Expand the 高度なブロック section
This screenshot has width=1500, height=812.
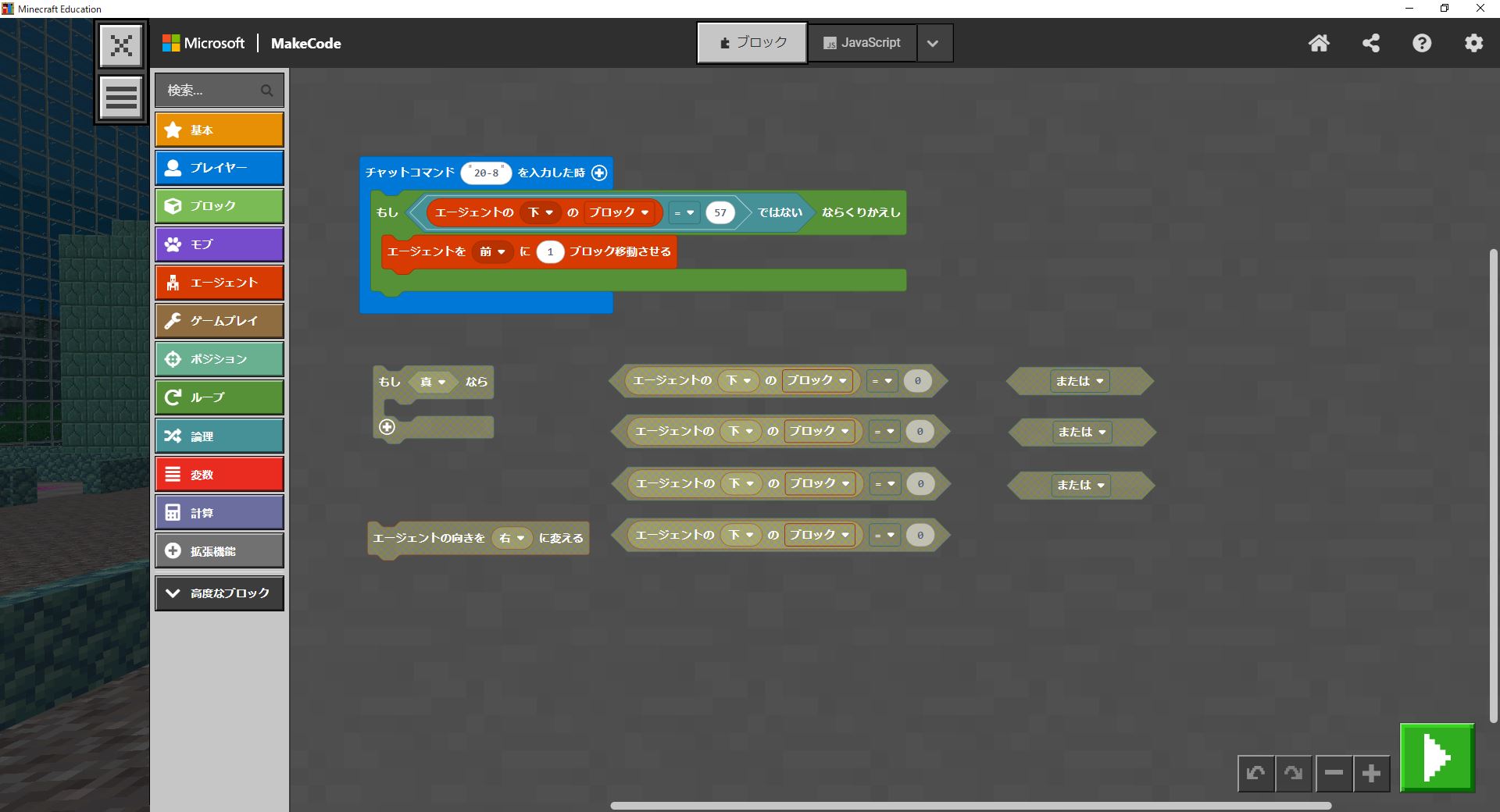pyautogui.click(x=220, y=593)
